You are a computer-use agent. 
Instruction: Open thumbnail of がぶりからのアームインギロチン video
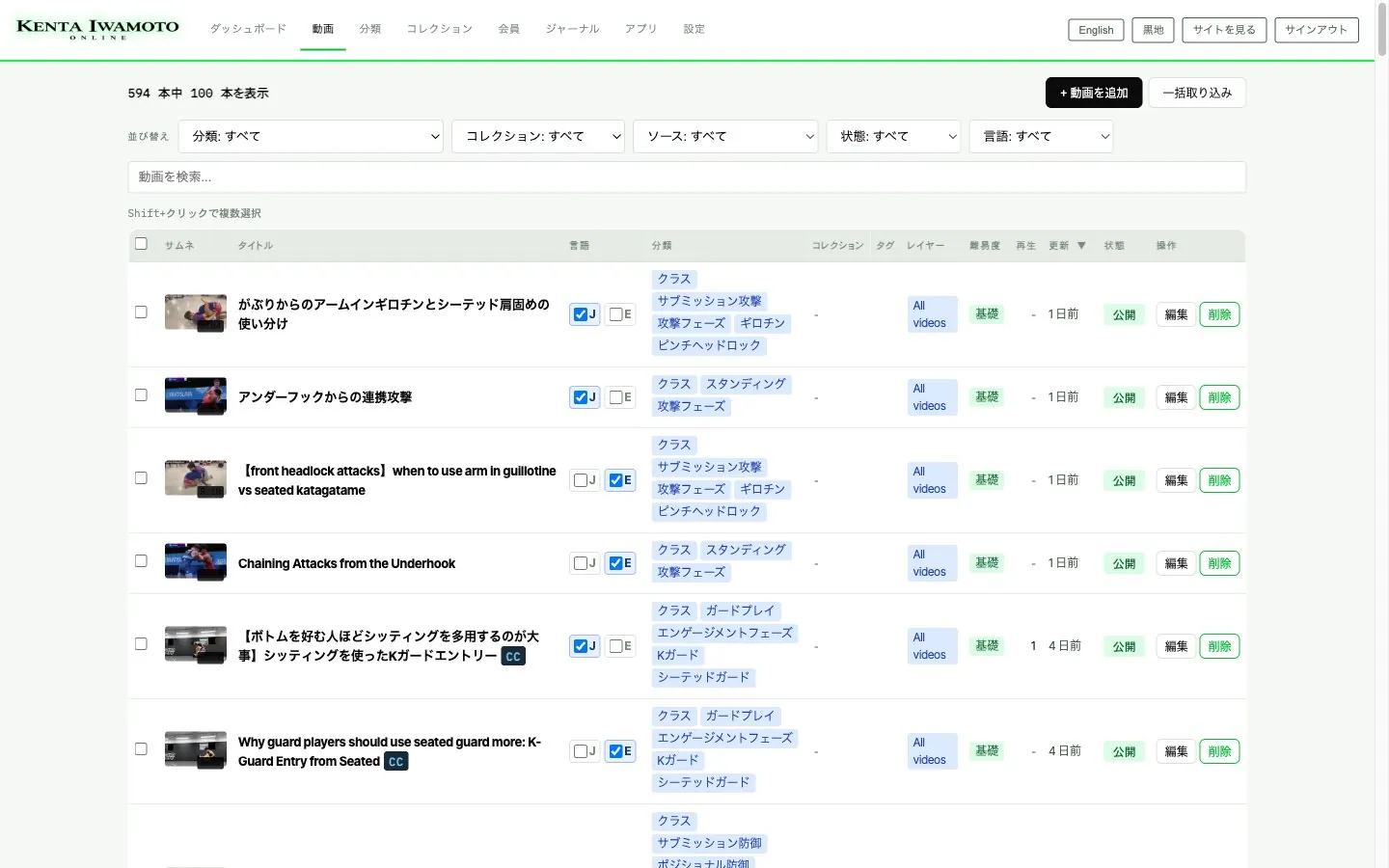(x=196, y=313)
